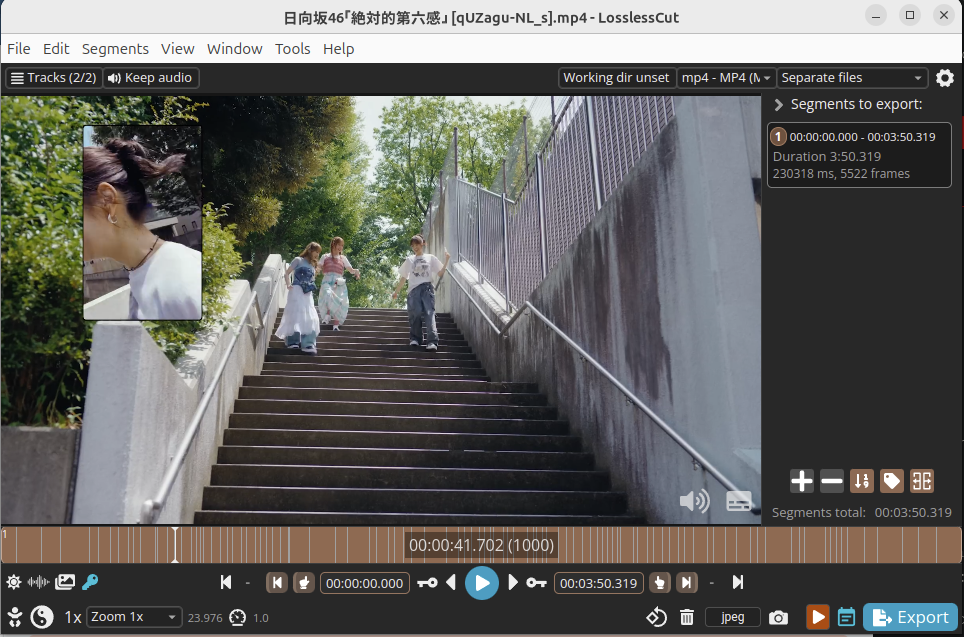The height and width of the screenshot is (637, 964).
Task: Jump to the segment's end time
Action: [687, 582]
